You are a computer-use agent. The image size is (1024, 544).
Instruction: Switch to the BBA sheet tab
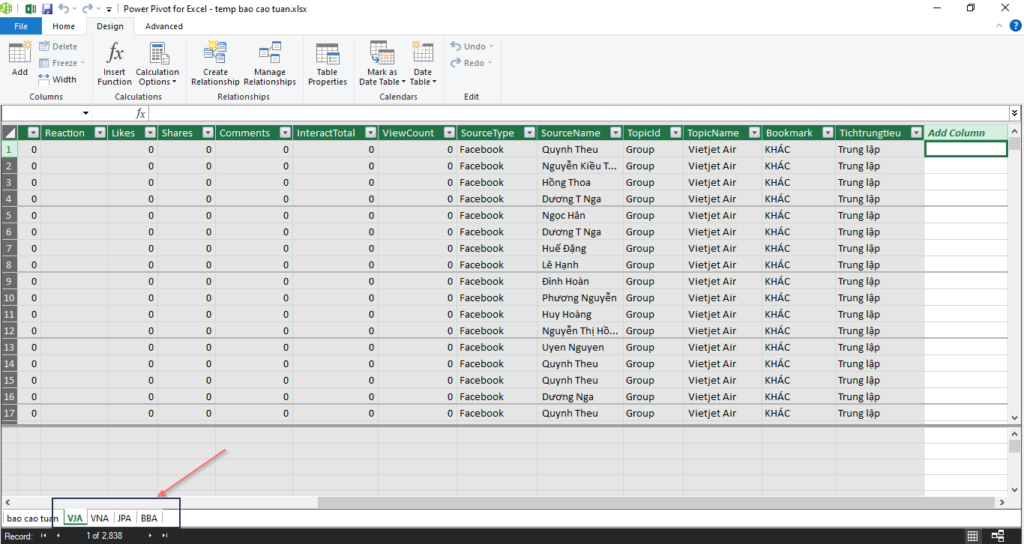(x=149, y=518)
